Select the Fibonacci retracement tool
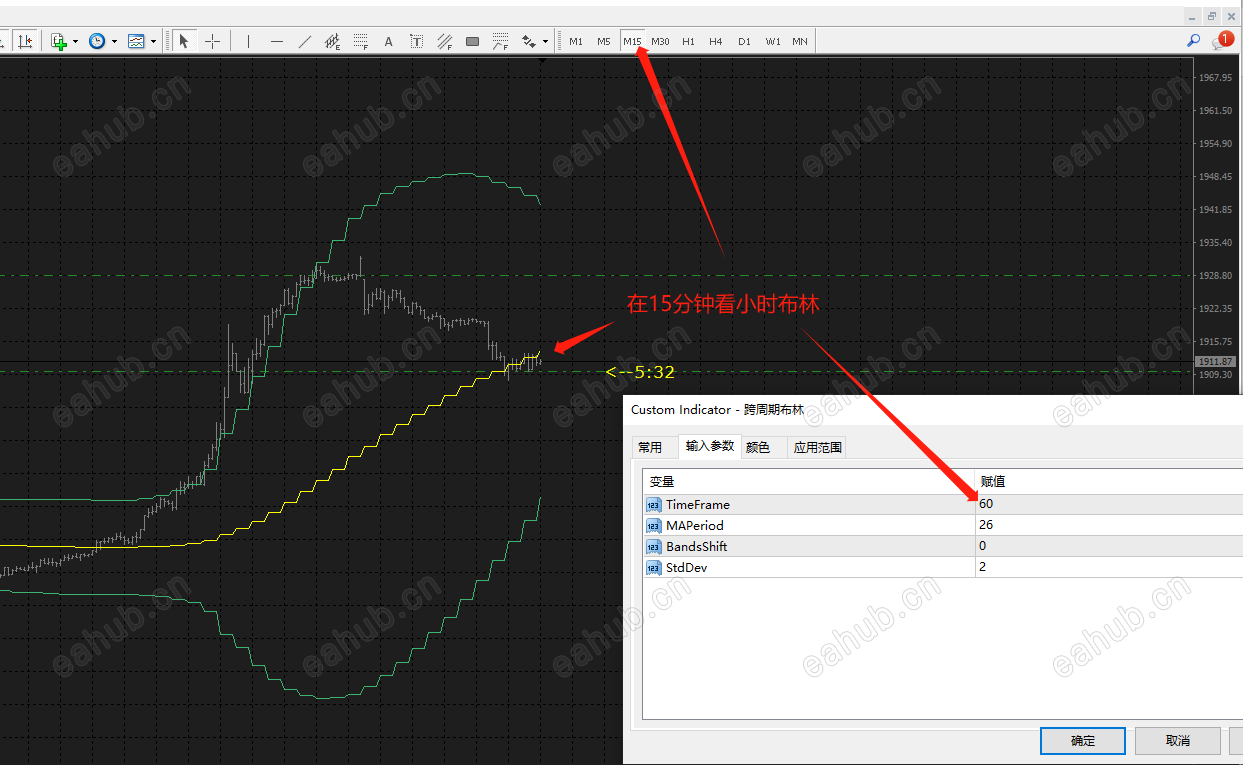1243x765 pixels. (361, 41)
